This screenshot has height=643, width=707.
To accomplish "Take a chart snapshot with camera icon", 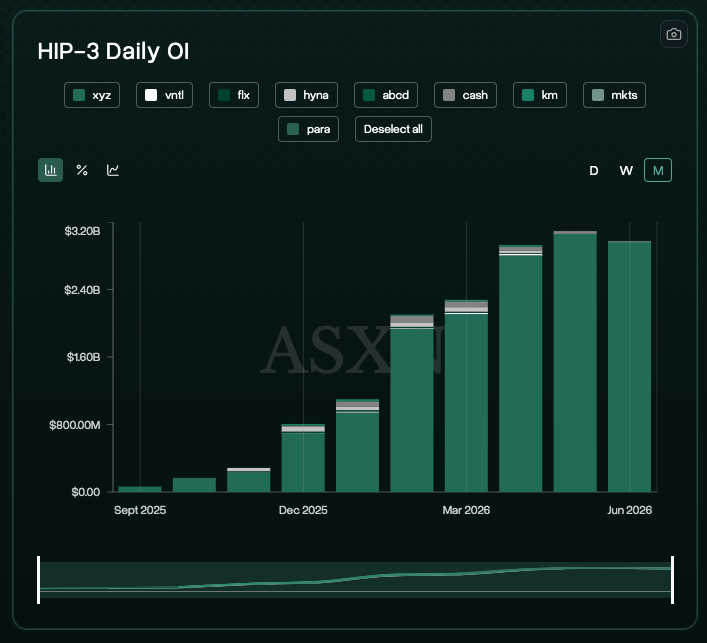I will (674, 34).
